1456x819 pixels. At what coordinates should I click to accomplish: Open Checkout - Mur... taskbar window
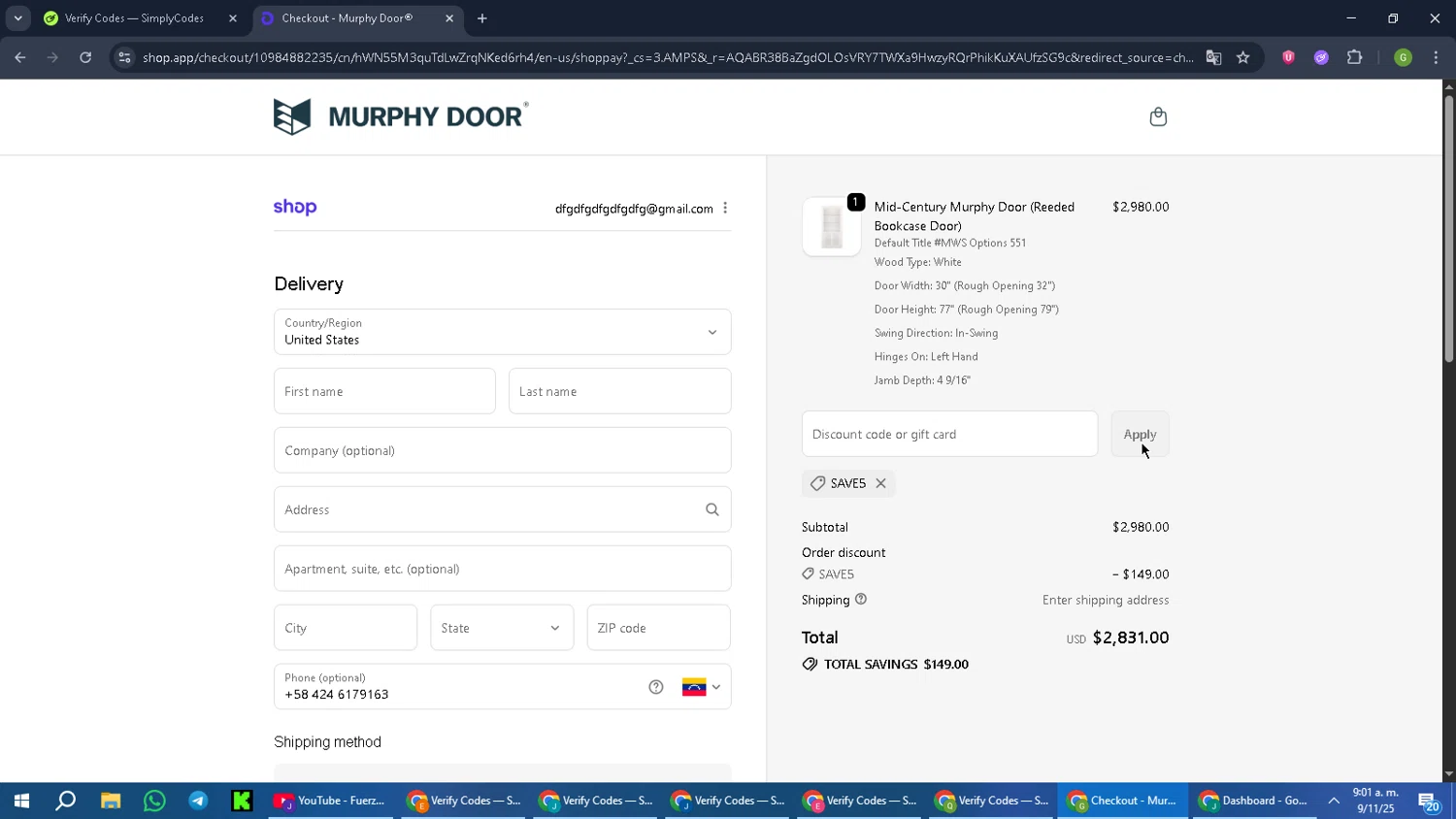tap(1122, 801)
